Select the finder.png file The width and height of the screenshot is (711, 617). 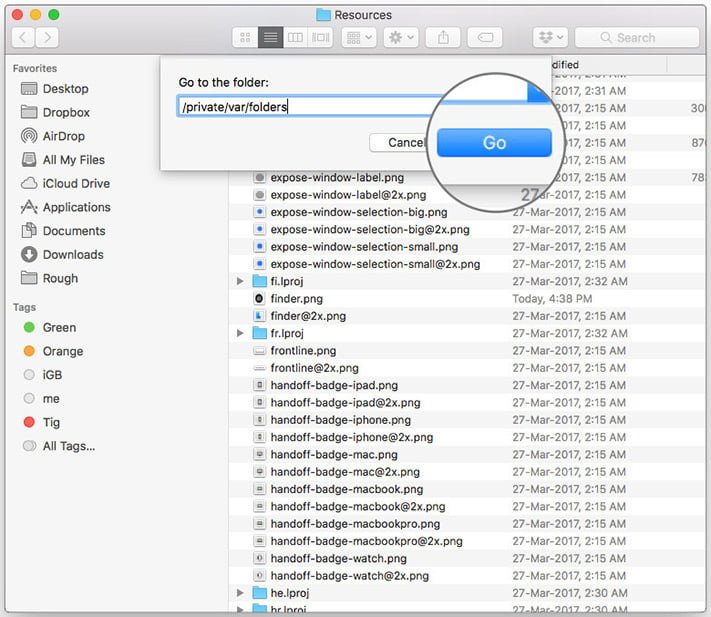pyautogui.click(x=297, y=299)
